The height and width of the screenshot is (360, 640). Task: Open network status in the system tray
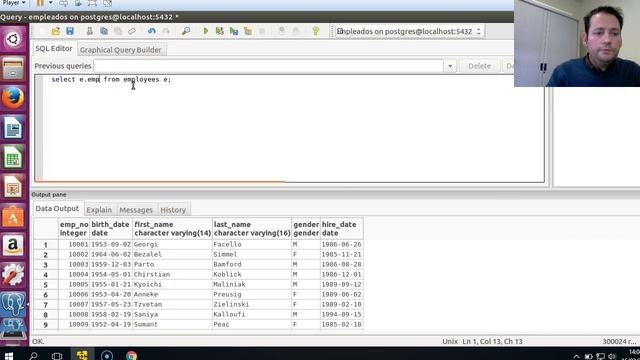point(600,356)
